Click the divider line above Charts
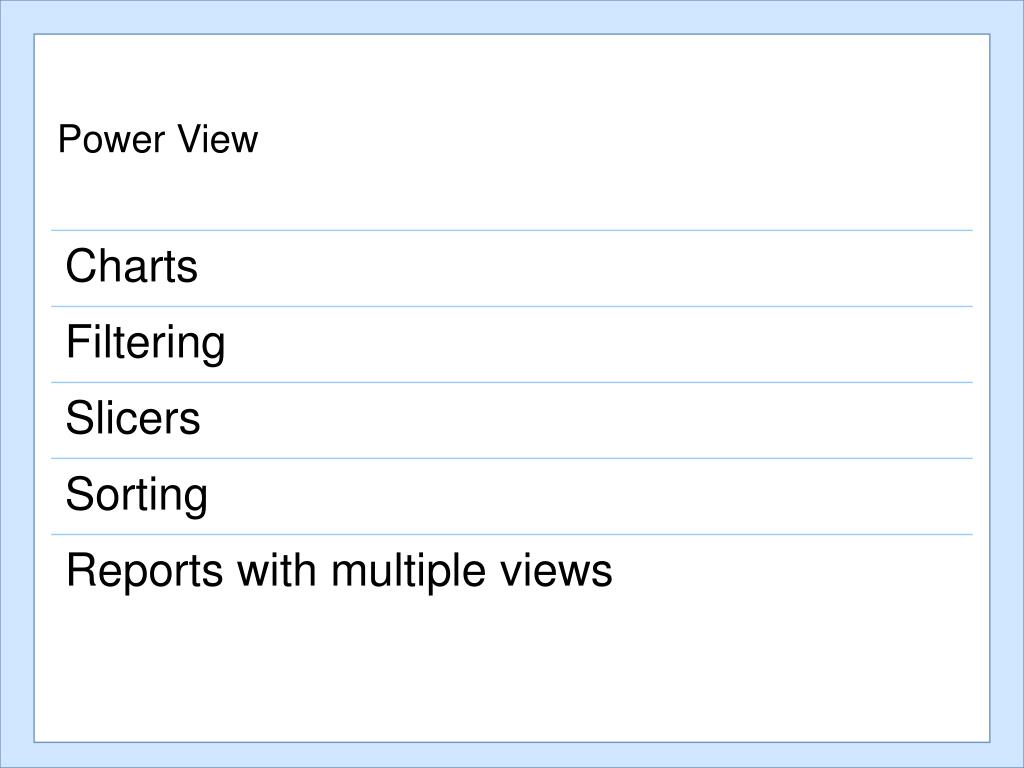This screenshot has height=768, width=1024. (x=512, y=231)
